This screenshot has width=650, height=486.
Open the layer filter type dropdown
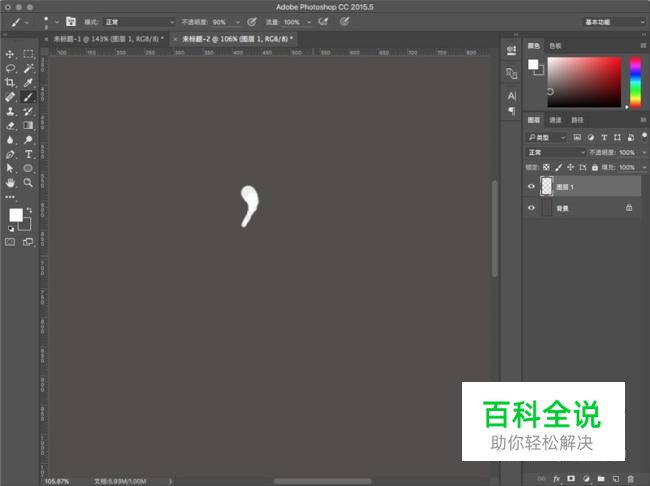(x=546, y=137)
